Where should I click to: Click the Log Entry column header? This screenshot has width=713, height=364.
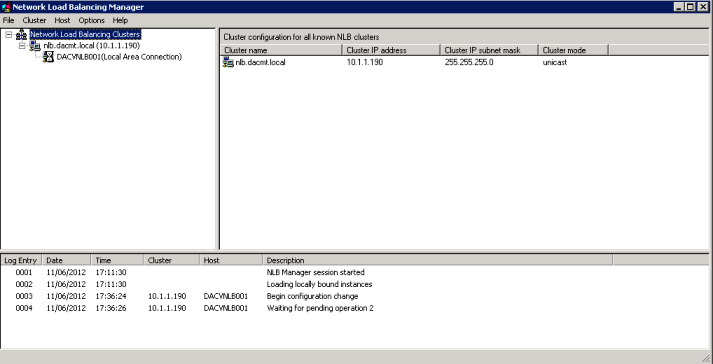pos(21,260)
